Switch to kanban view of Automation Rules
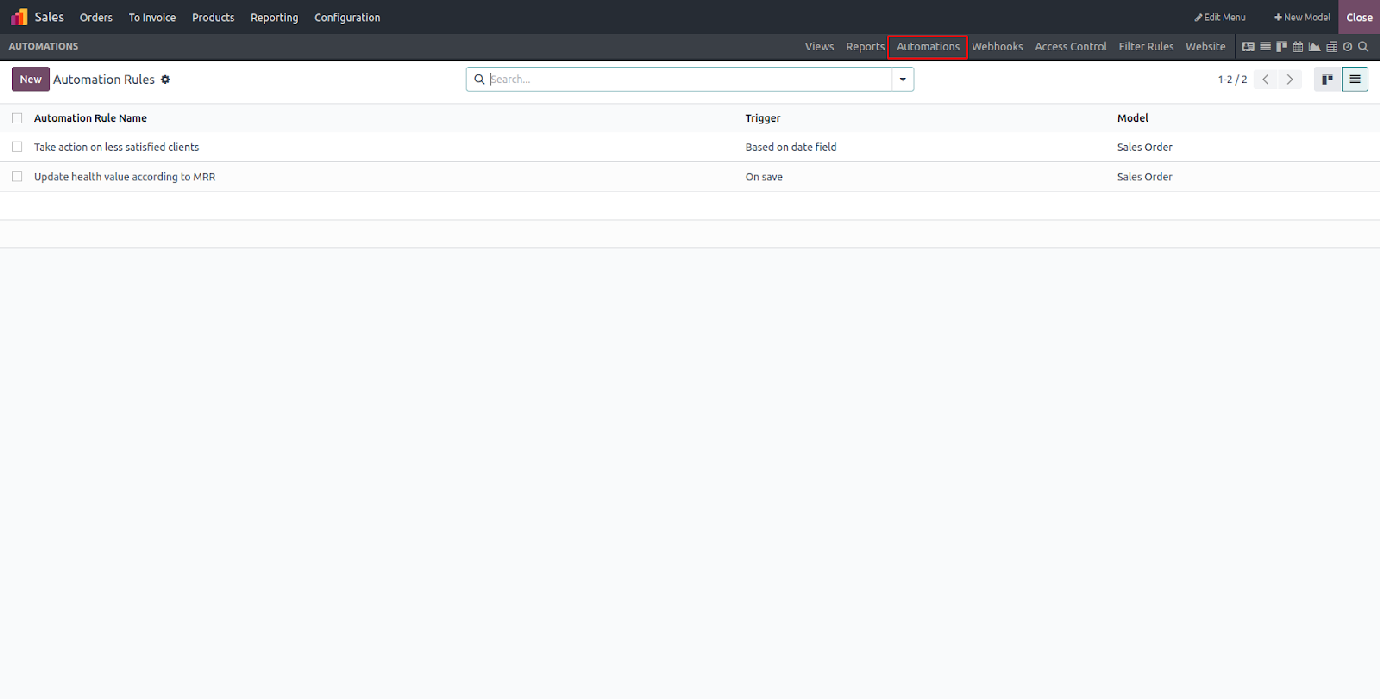The image size is (1380, 699). click(1327, 79)
